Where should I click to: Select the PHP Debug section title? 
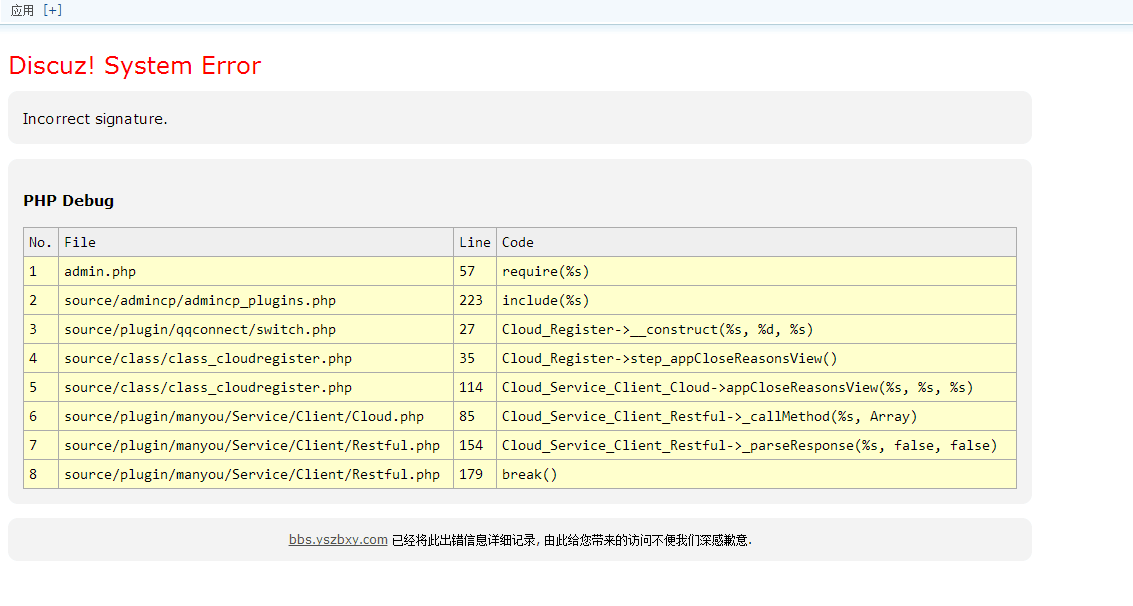click(68, 200)
